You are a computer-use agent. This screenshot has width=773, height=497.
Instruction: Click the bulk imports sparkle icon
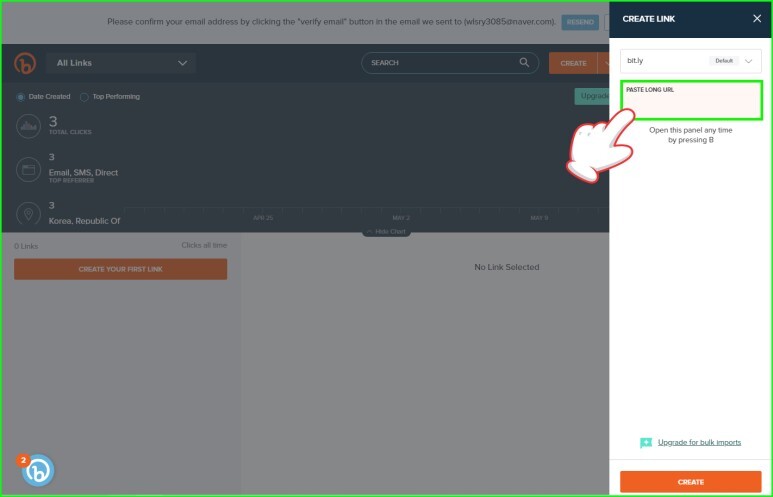pos(645,443)
